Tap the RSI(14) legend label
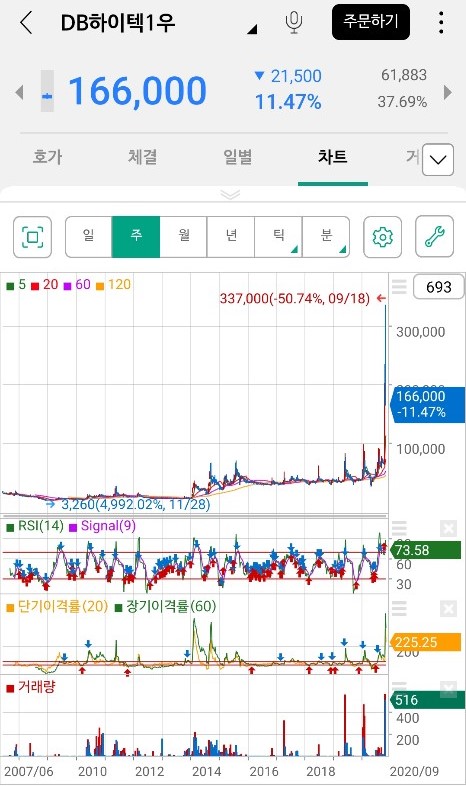This screenshot has width=466, height=786. pos(35,526)
